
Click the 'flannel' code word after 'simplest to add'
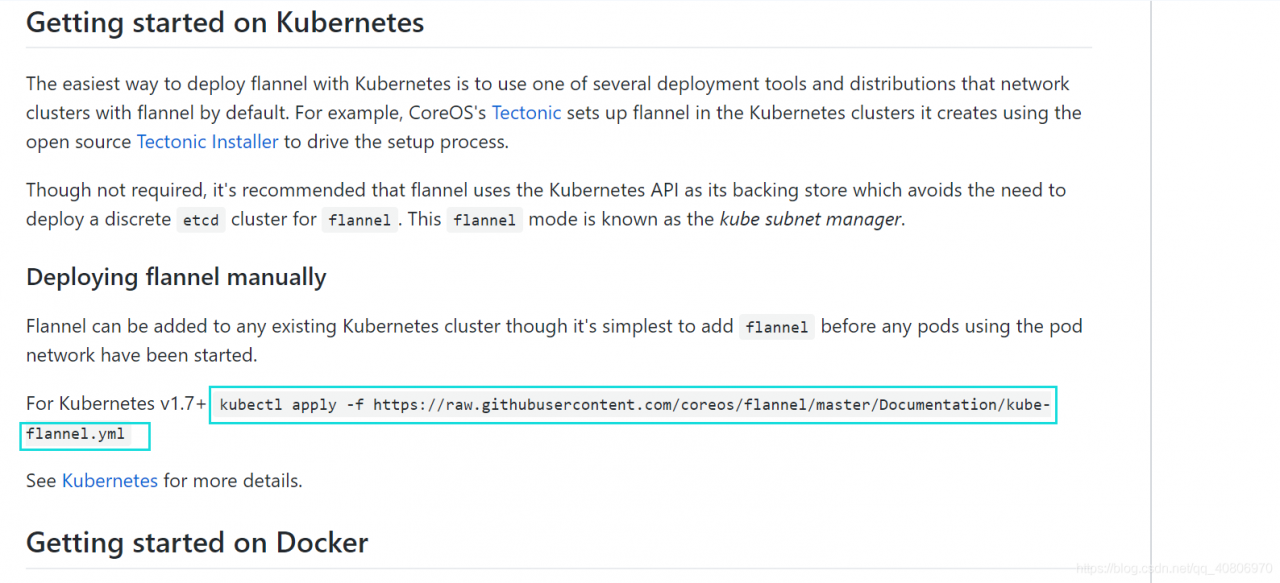coord(777,327)
